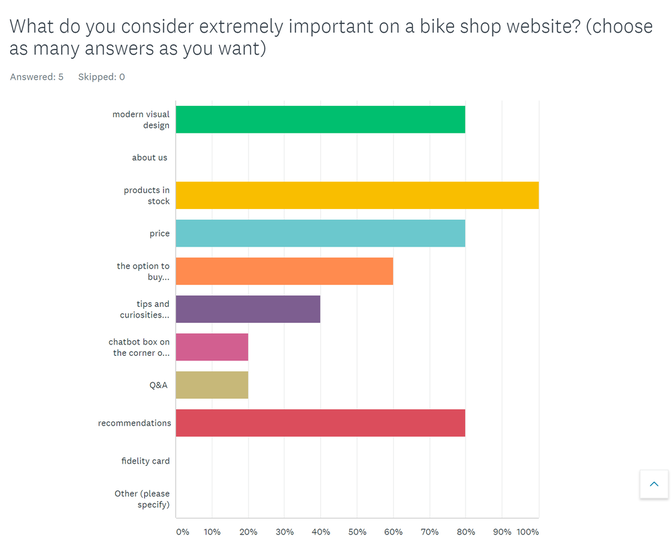Click the teal price bar
The image size is (672, 536).
pyautogui.click(x=320, y=233)
